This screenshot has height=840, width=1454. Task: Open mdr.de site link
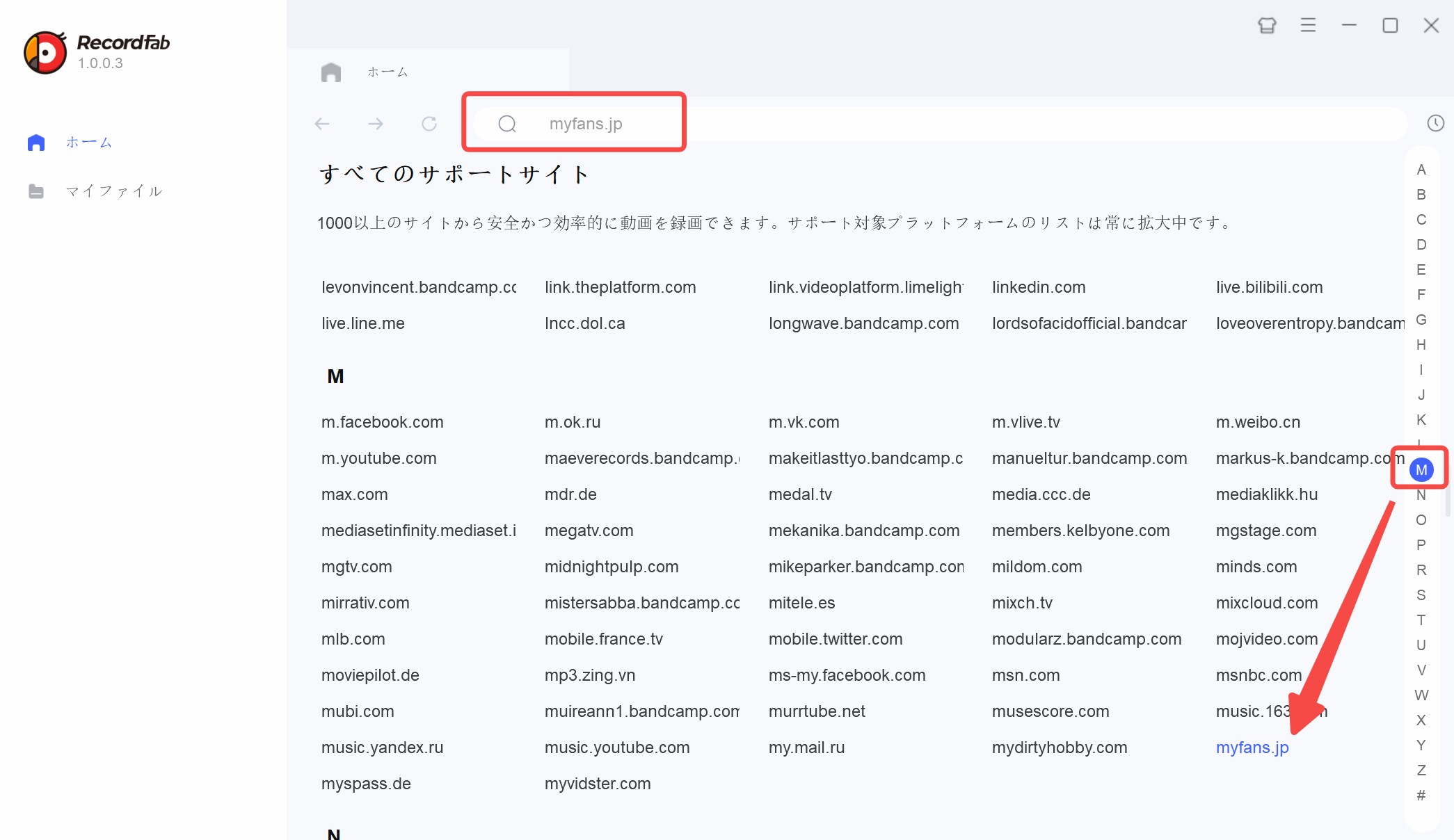pyautogui.click(x=570, y=494)
